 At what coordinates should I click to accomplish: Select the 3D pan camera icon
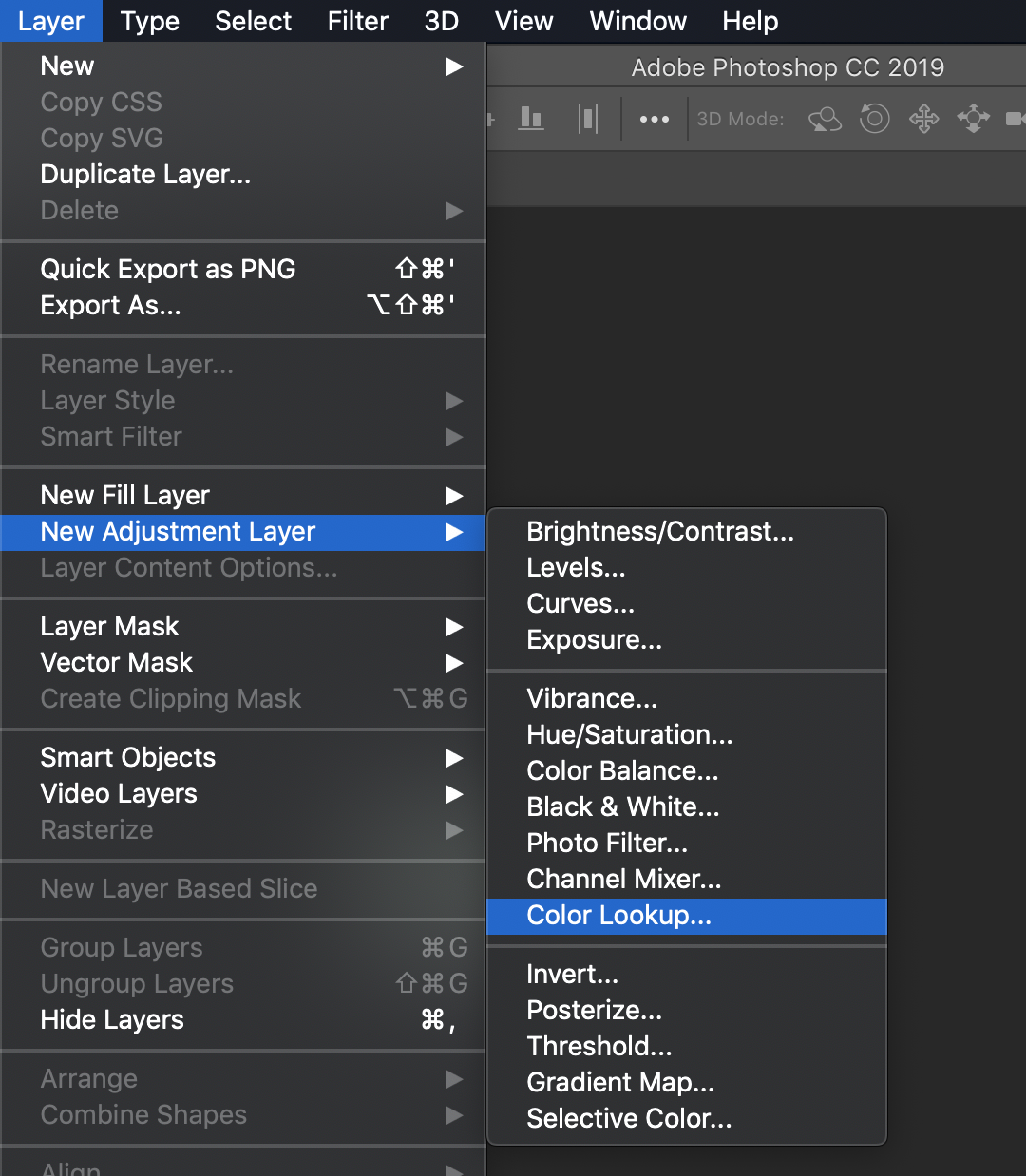923,119
